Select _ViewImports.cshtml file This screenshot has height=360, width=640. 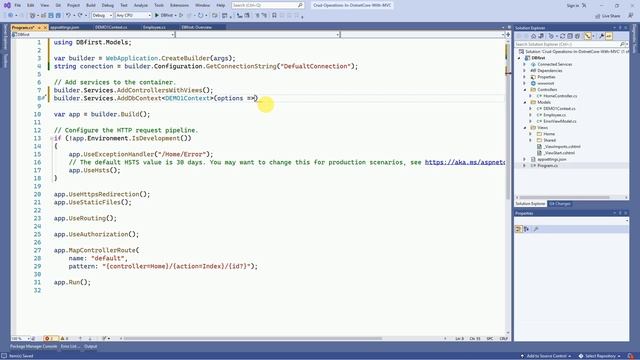click(562, 147)
